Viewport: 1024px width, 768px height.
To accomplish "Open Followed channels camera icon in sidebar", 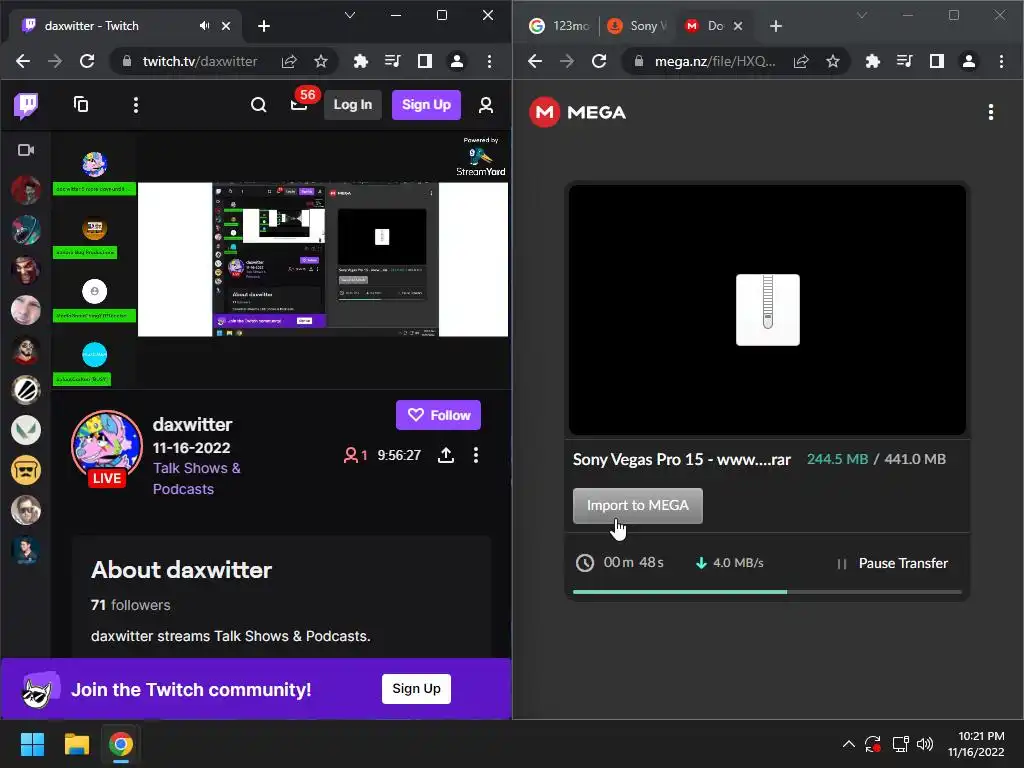I will tap(26, 150).
